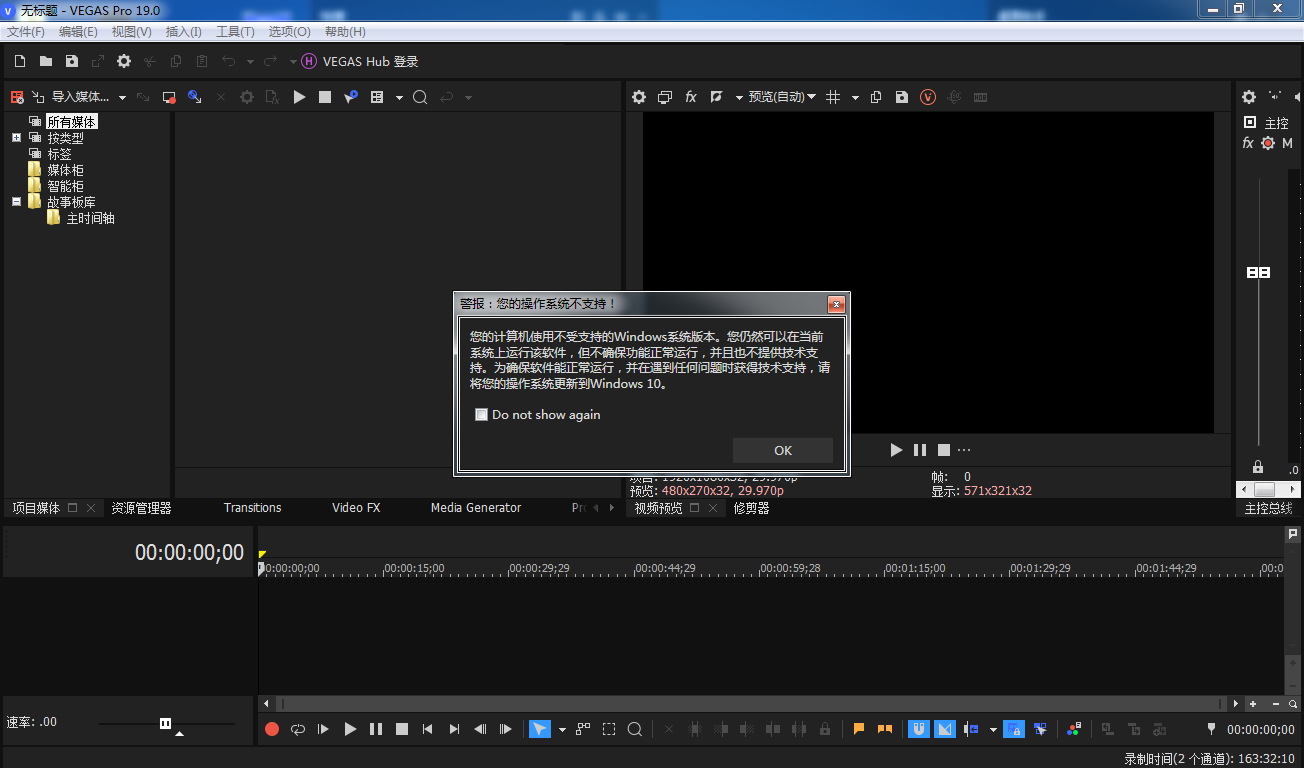The image size is (1304, 768).
Task: Click the 速率 playback rate slider handle
Action: [x=165, y=723]
